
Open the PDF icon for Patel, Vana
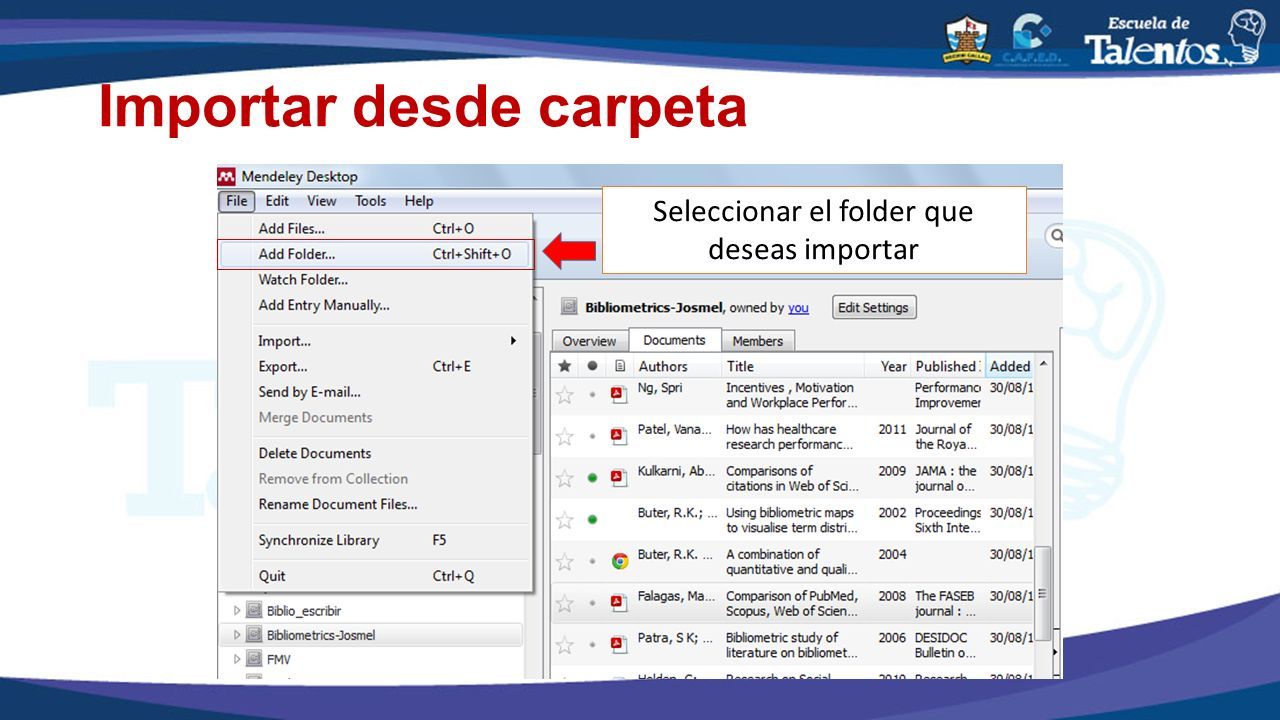pos(619,436)
